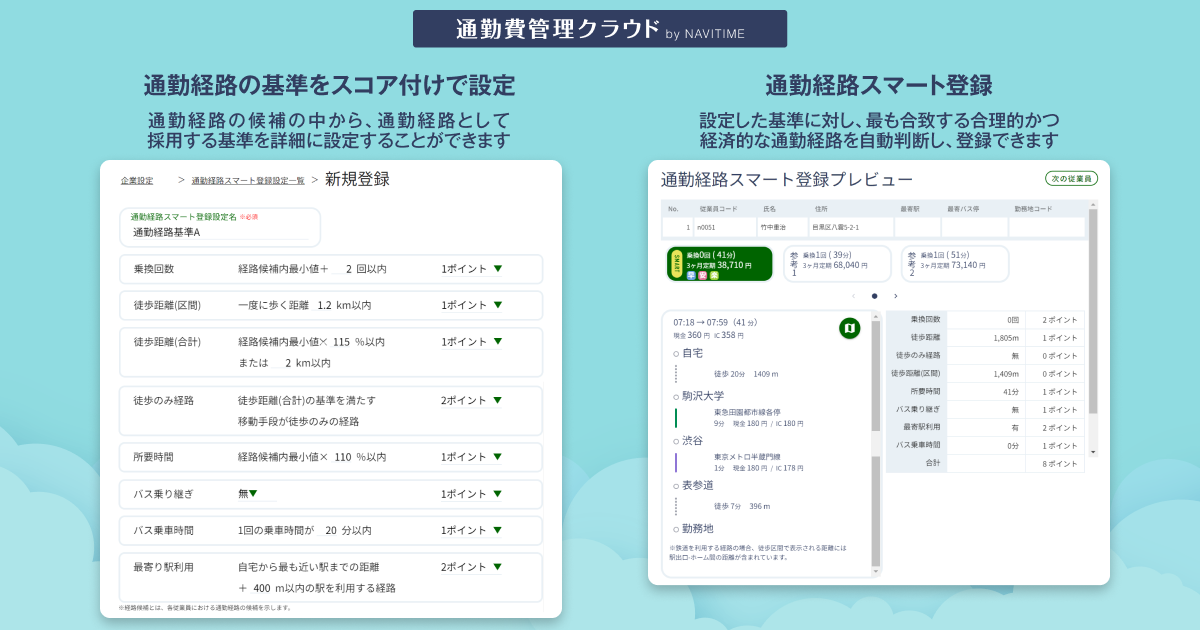Click the yellow SMART label badge
The height and width of the screenshot is (630, 1200).
point(676,264)
